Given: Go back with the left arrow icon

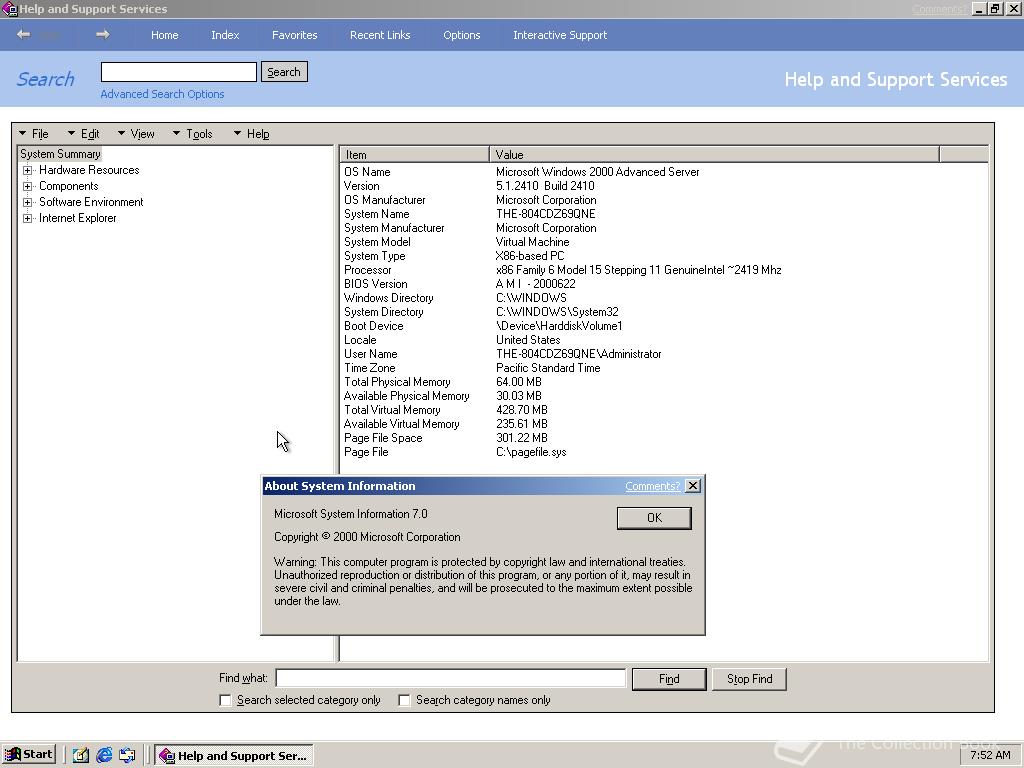Looking at the screenshot, I should (24, 35).
